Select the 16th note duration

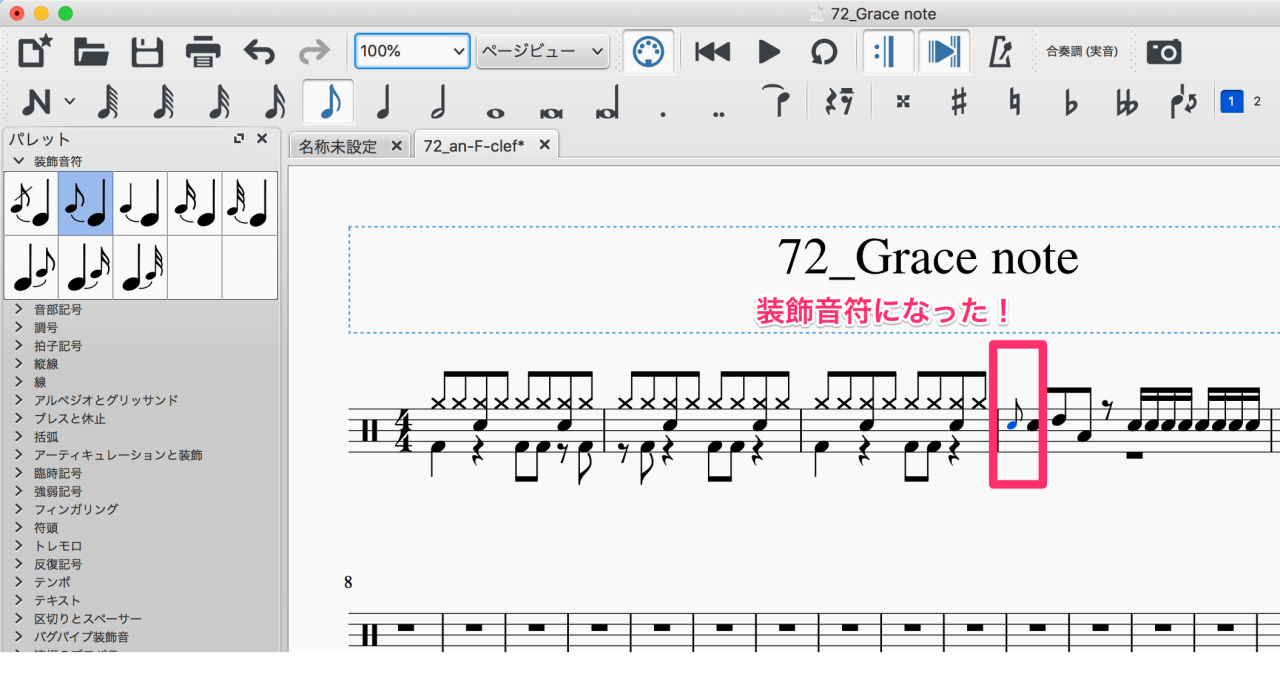click(273, 102)
